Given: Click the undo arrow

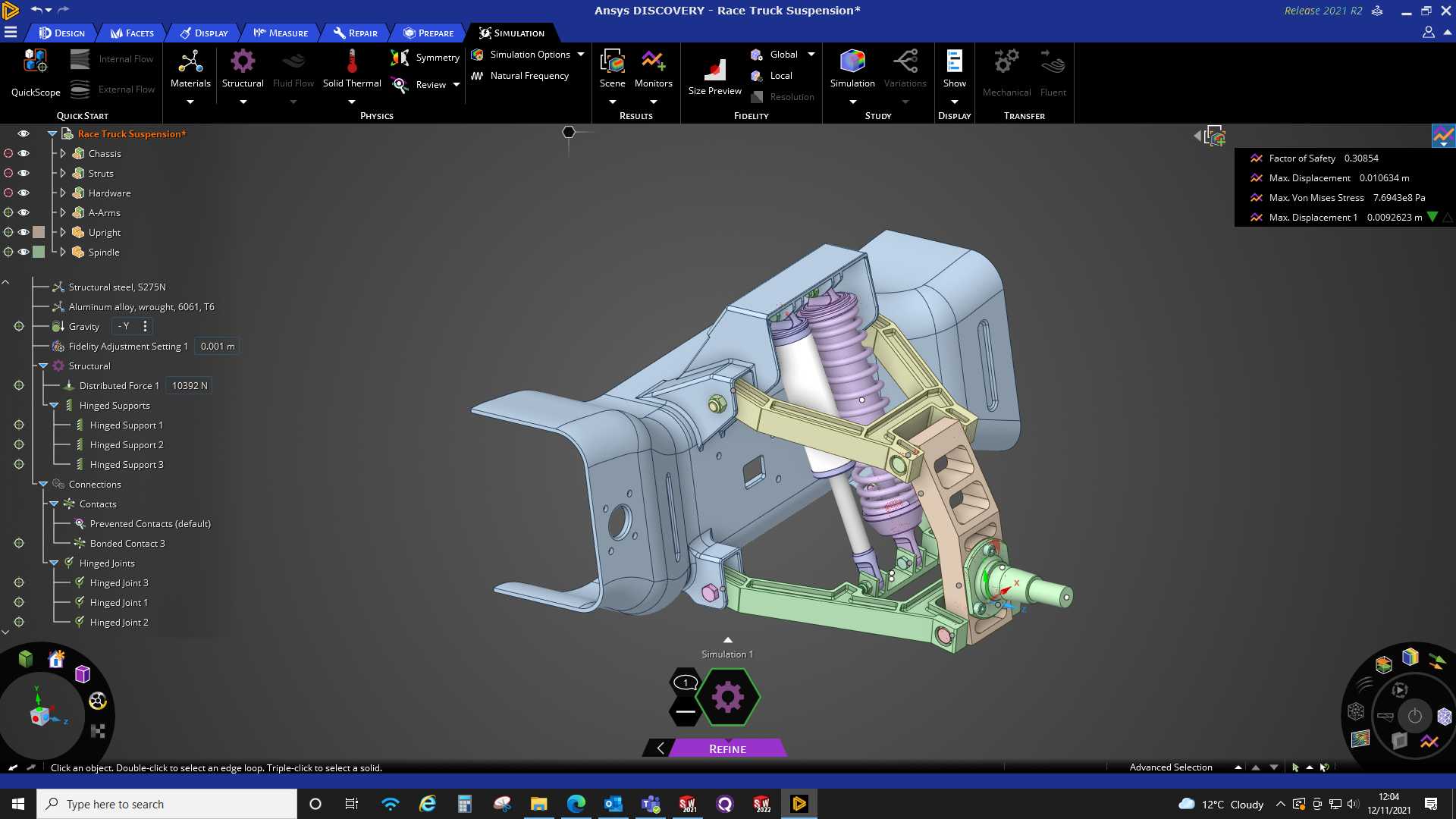Looking at the screenshot, I should 36,10.
